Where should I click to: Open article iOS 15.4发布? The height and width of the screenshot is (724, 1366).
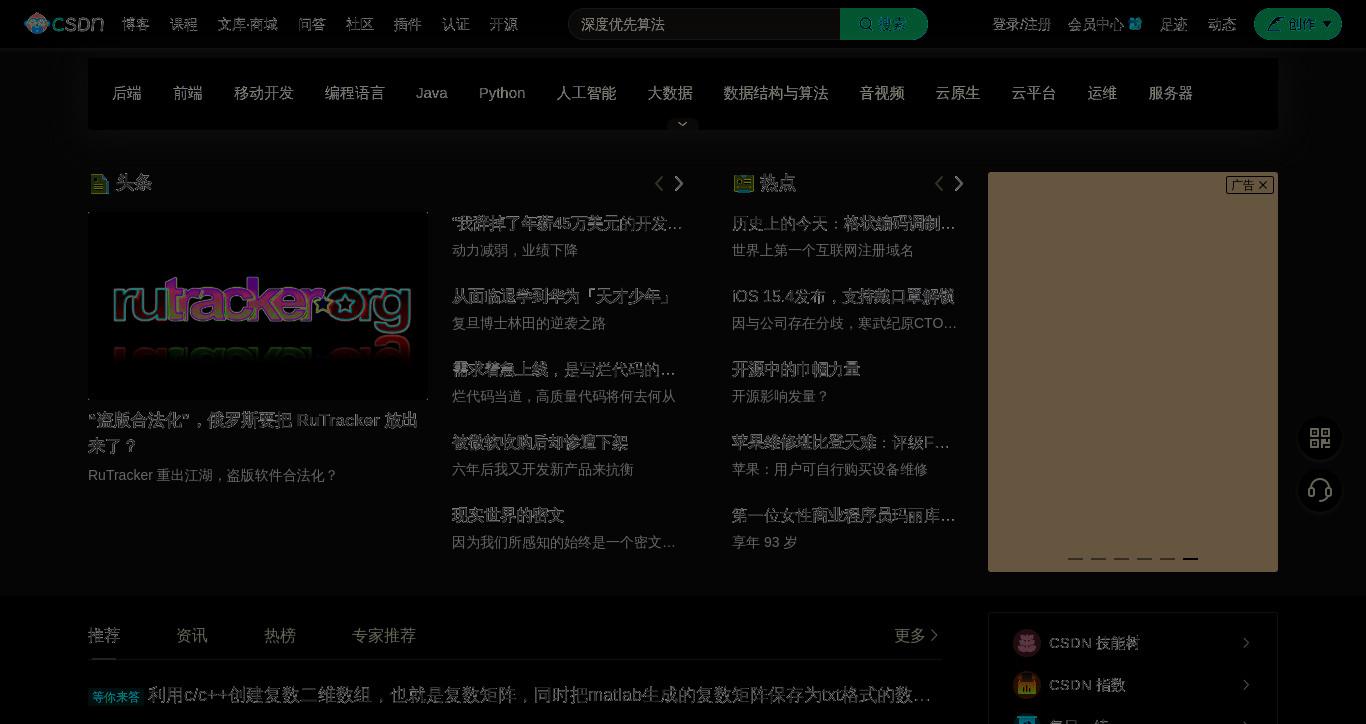coord(843,296)
